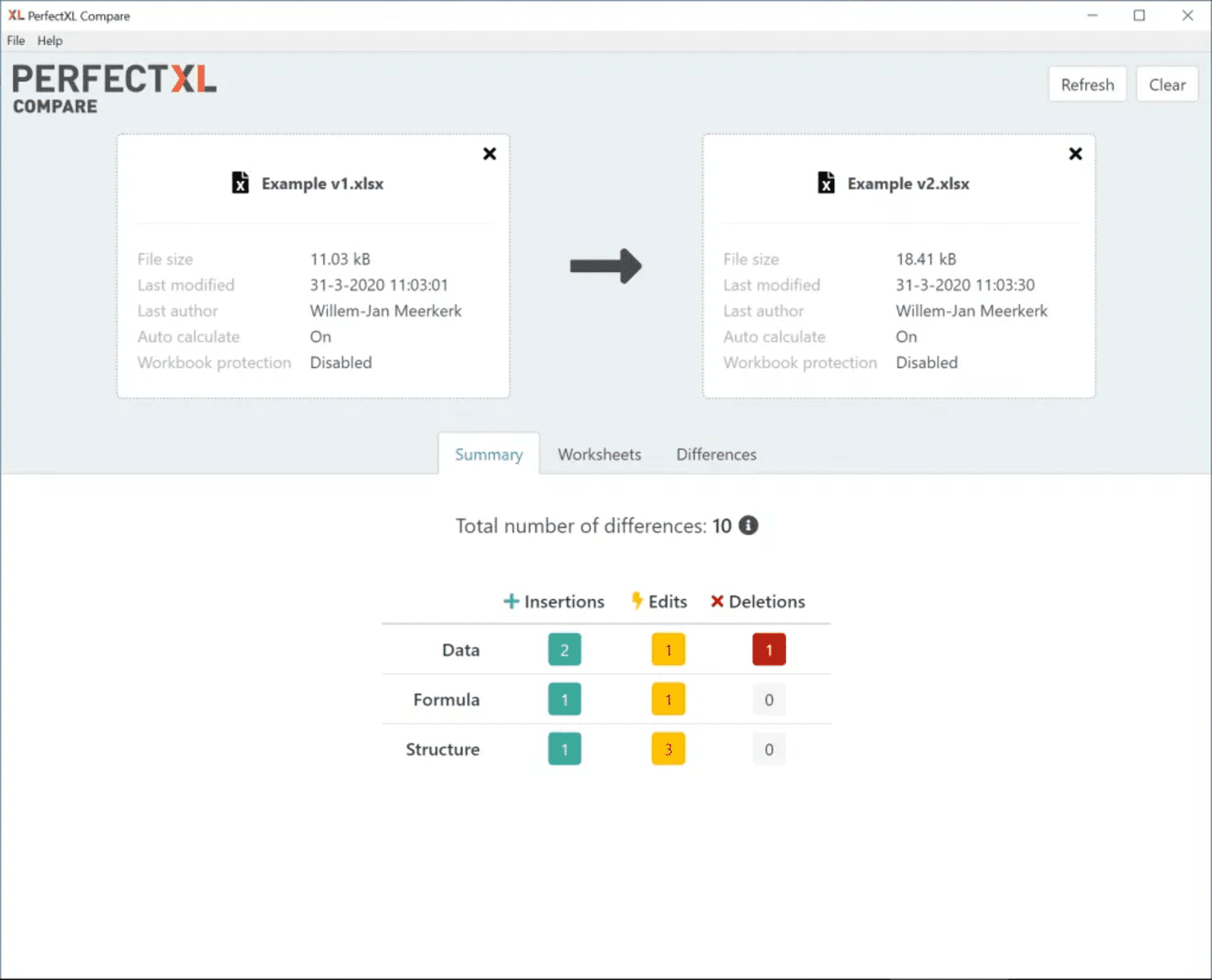Click the Total number of differences text
The width and height of the screenshot is (1212, 980).
[x=592, y=525]
